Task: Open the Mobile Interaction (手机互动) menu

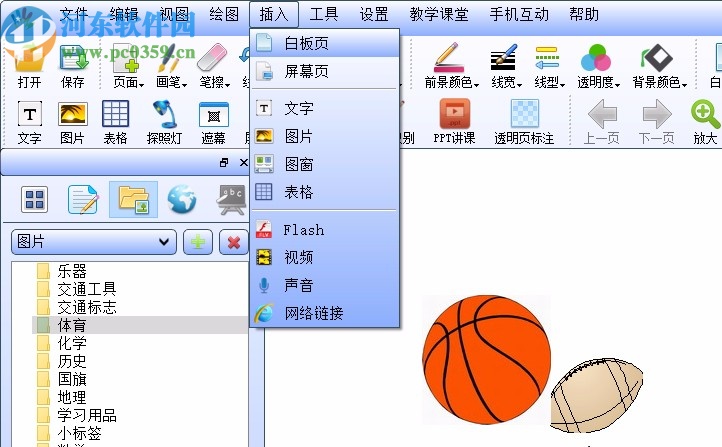Action: pos(519,14)
